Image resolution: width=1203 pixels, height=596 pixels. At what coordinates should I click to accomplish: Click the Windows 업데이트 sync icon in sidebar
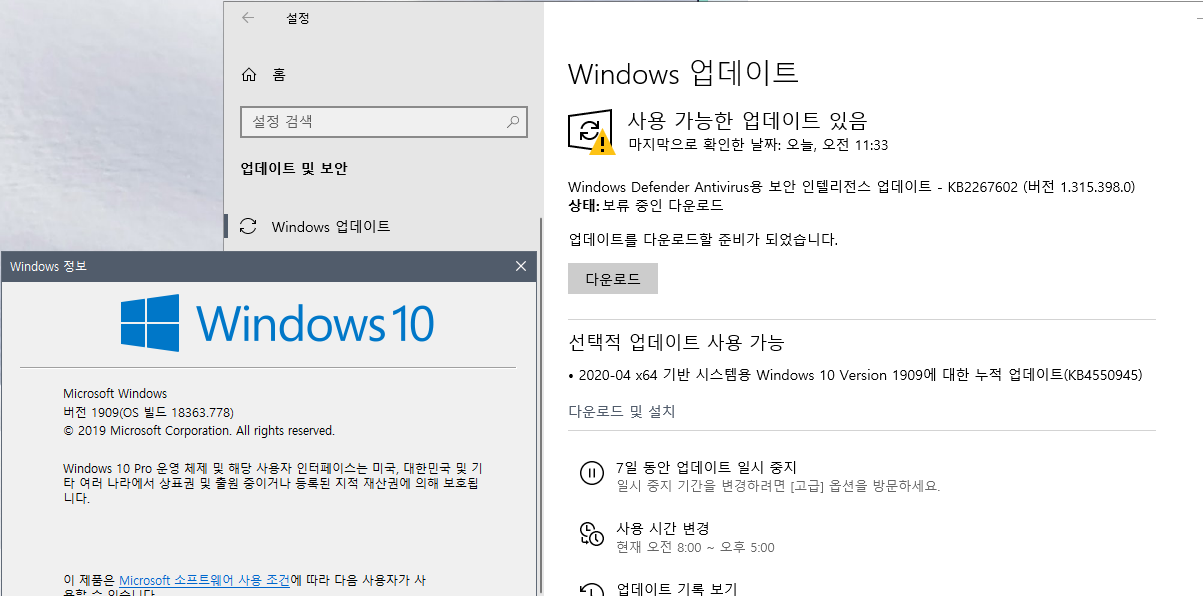point(249,227)
